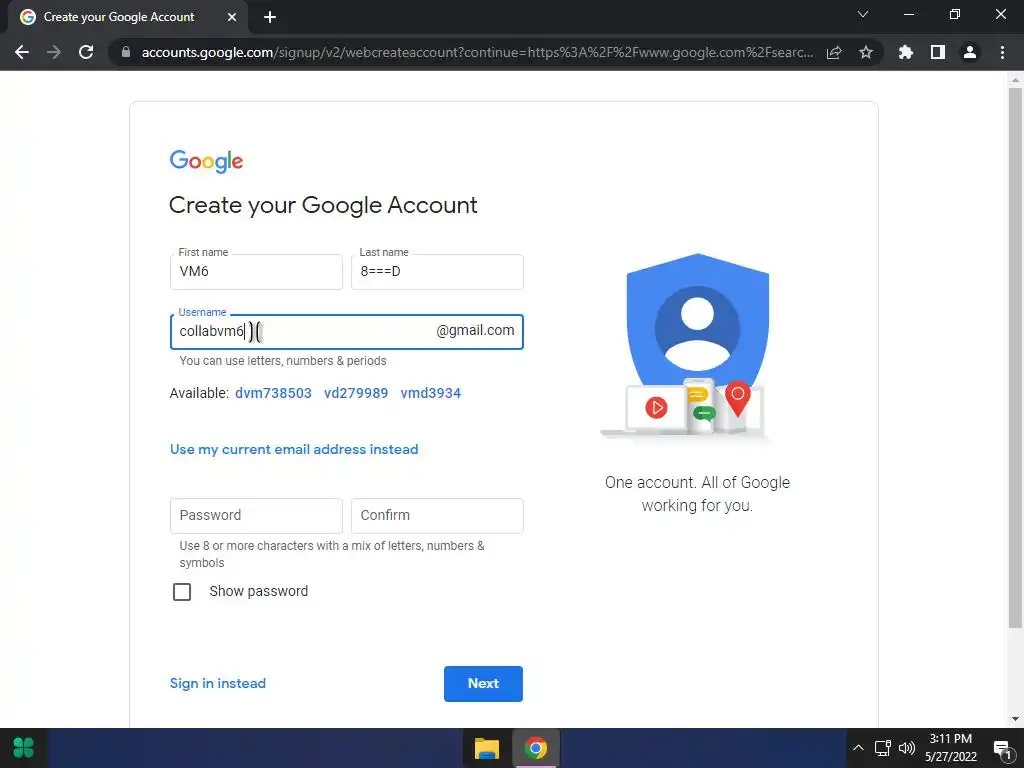Open the Chrome three-dot menu
1024x768 pixels.
[1002, 52]
